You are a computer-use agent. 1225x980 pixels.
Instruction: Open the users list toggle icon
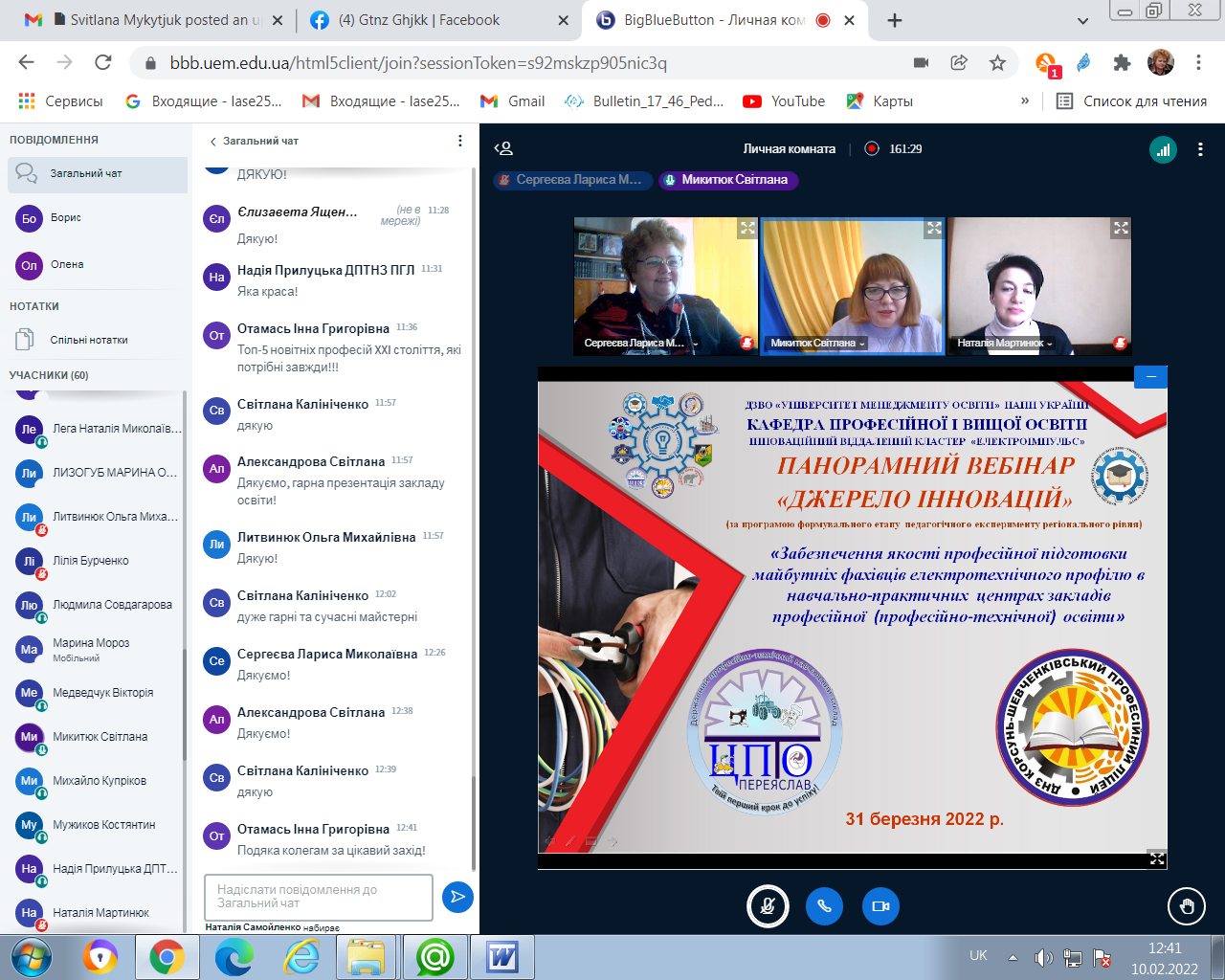503,148
